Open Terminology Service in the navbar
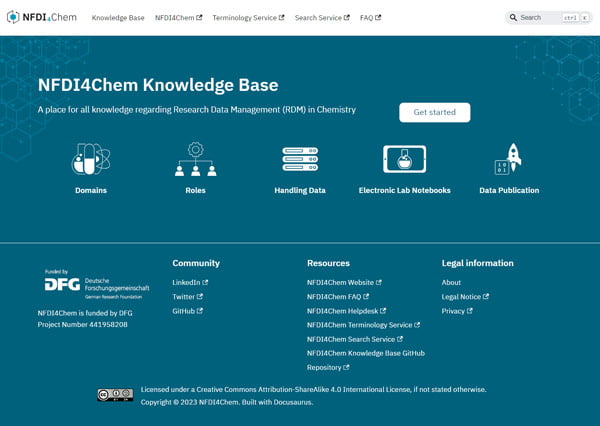This screenshot has height=426, width=600. click(x=248, y=18)
